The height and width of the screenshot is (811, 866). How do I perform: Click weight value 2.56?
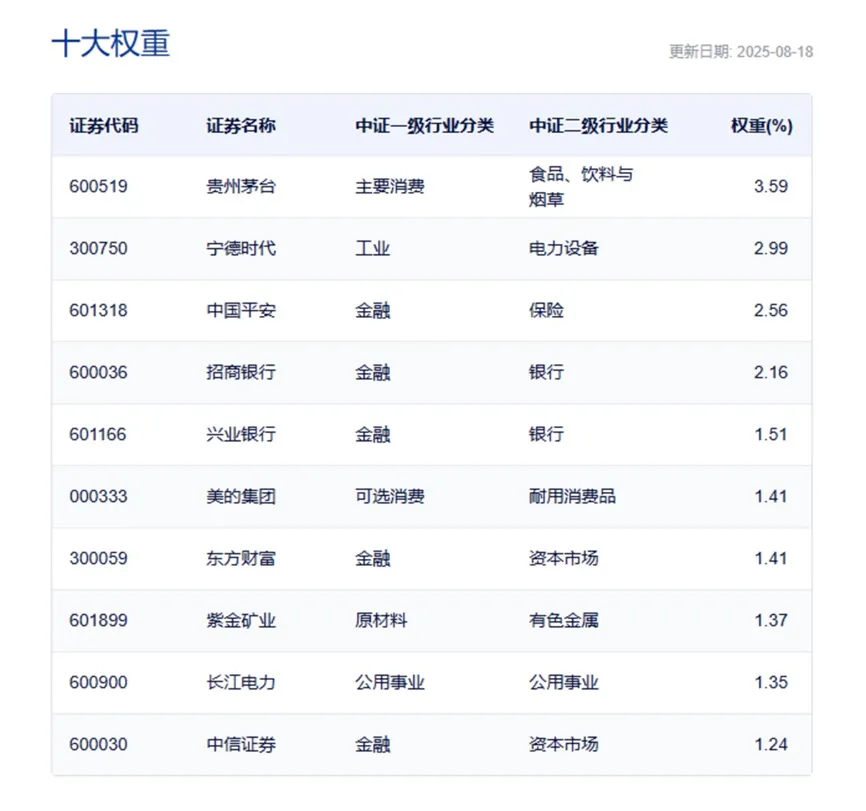[771, 310]
